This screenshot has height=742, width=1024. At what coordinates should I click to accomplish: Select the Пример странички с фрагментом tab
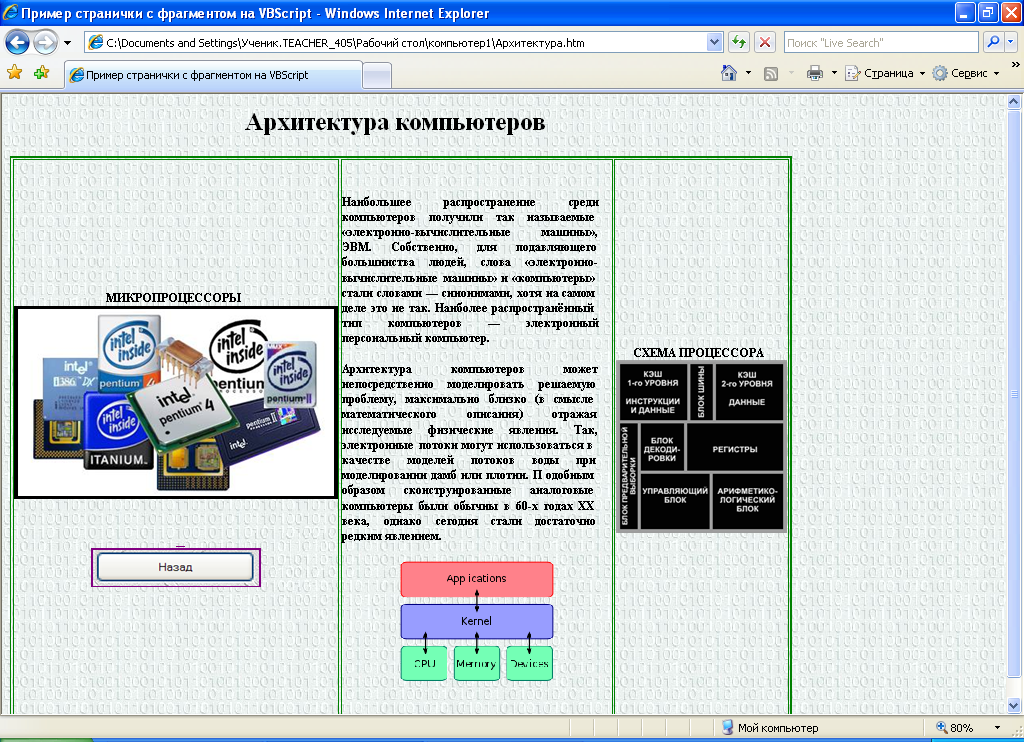(x=213, y=75)
